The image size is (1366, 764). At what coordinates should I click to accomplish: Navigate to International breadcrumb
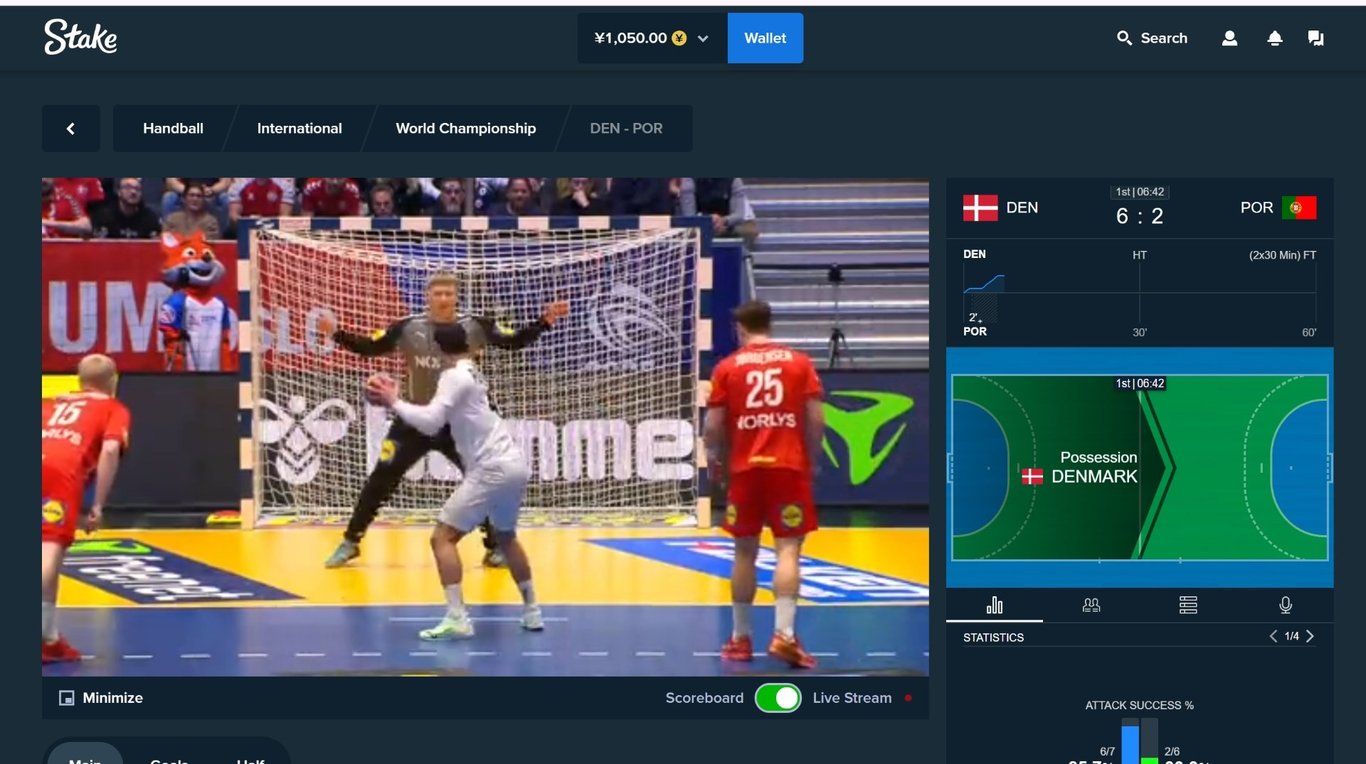click(299, 128)
